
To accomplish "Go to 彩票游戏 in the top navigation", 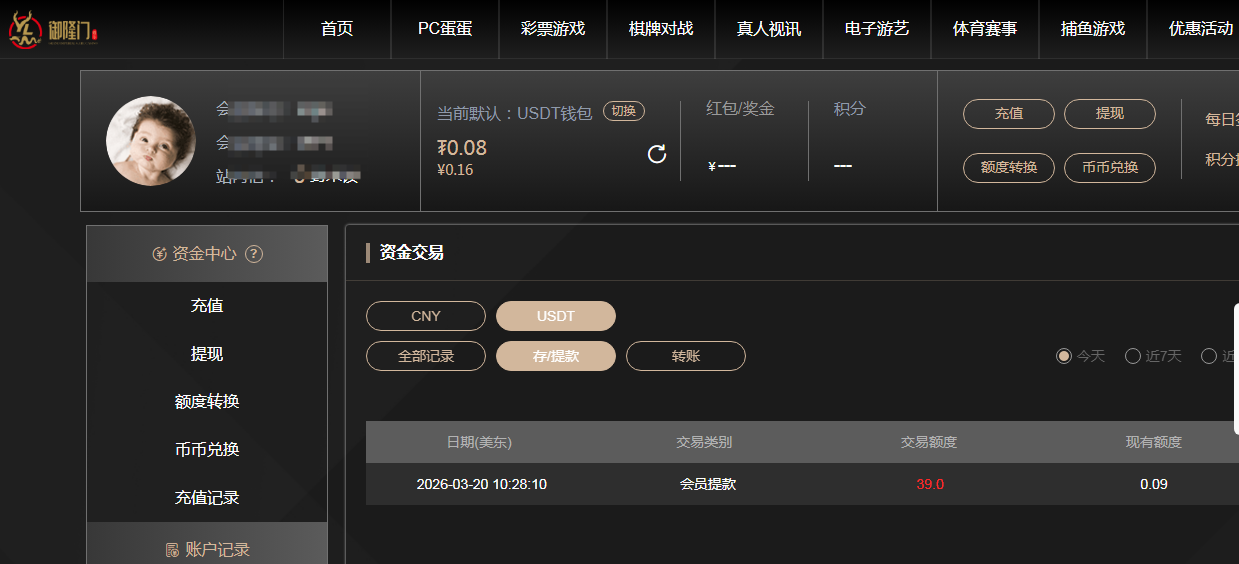I will [x=553, y=29].
